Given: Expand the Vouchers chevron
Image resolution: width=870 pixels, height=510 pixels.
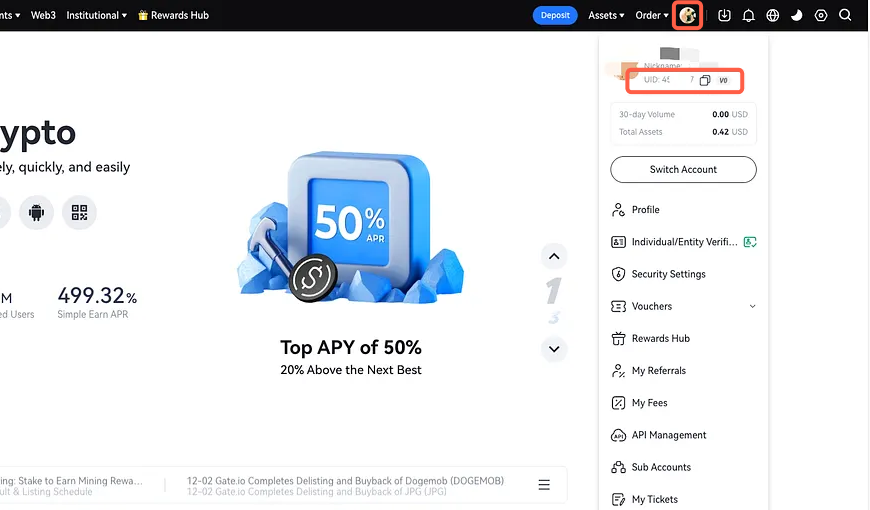Looking at the screenshot, I should pos(752,306).
